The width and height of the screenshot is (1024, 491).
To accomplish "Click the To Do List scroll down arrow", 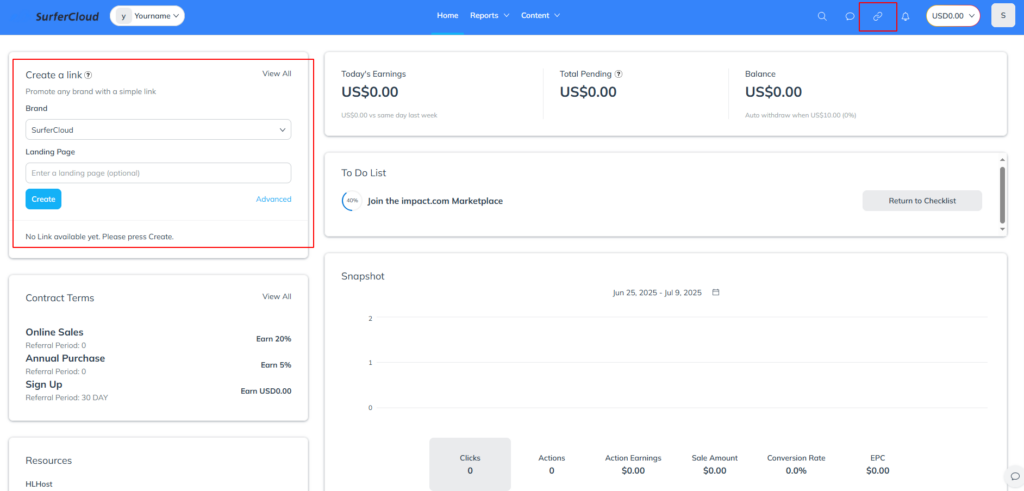I will pyautogui.click(x=1002, y=230).
